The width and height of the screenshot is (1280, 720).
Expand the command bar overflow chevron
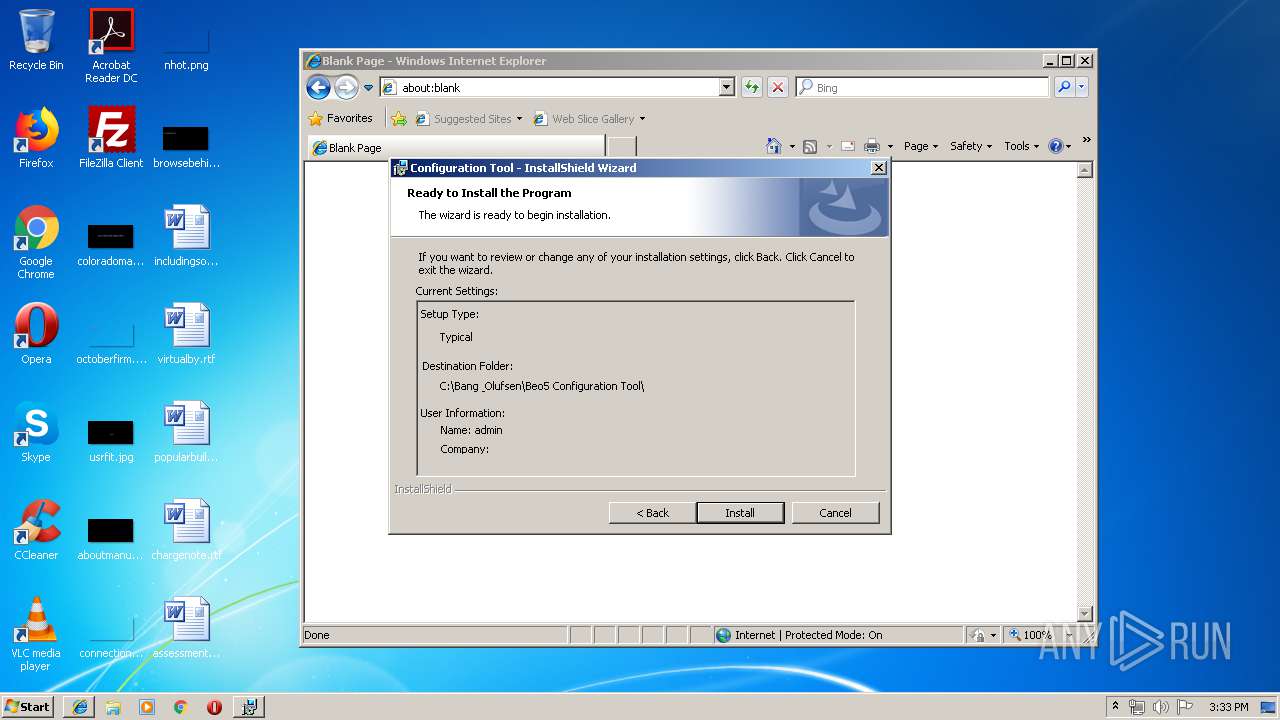tap(1086, 141)
